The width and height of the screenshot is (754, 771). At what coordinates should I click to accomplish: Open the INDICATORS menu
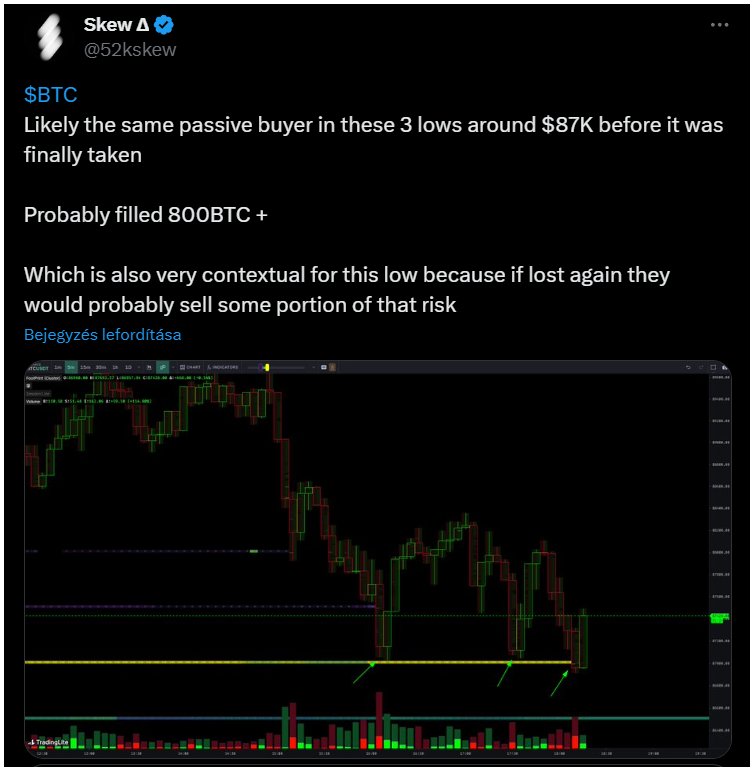click(x=223, y=367)
